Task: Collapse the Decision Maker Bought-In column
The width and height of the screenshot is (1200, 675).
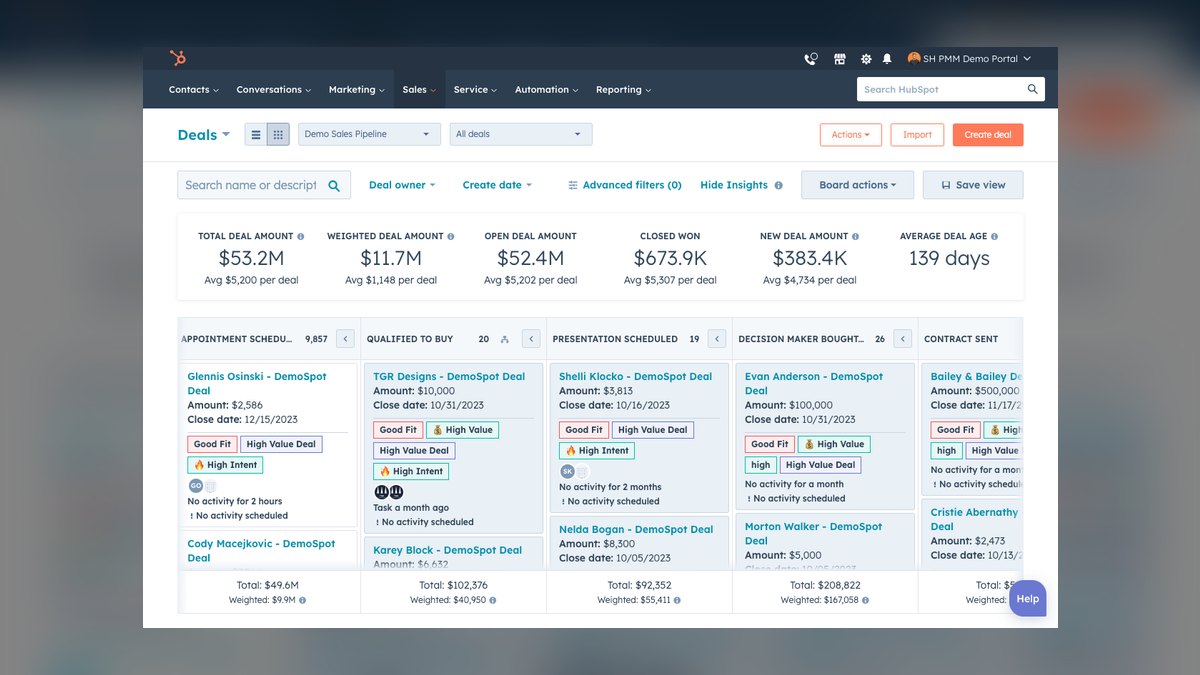Action: 903,339
